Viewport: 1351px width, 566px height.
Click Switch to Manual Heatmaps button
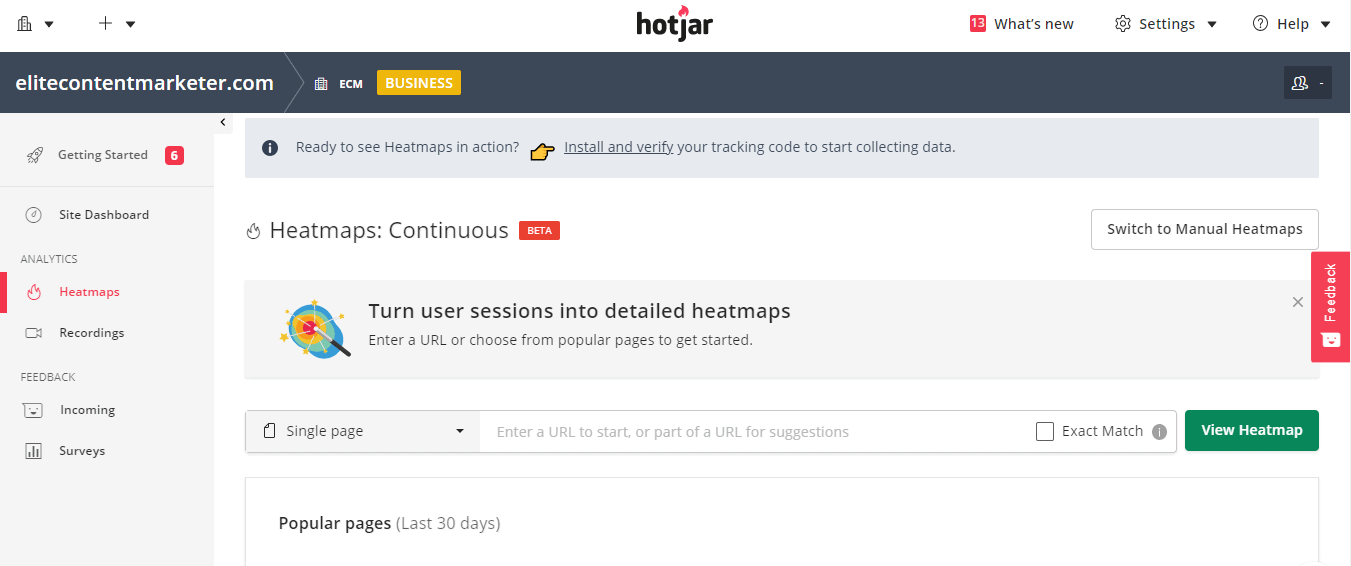(x=1204, y=229)
